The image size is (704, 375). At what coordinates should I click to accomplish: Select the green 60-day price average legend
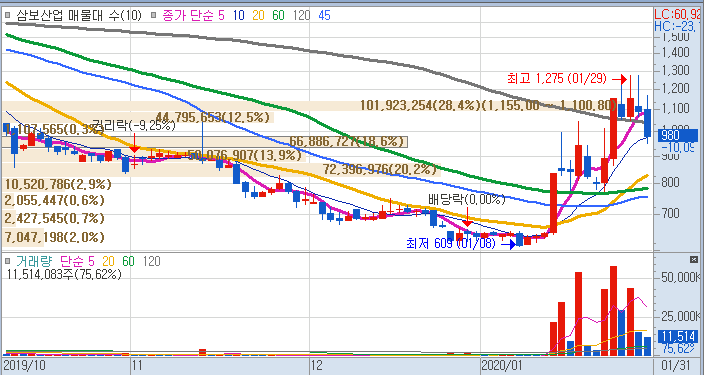[x=278, y=15]
